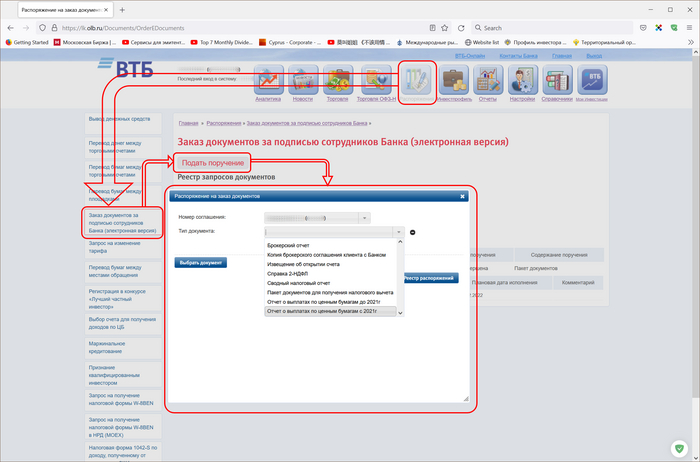Select Отчет о выплатах по ценным бумагам с 2021г
This screenshot has height=462, width=700.
click(x=330, y=311)
